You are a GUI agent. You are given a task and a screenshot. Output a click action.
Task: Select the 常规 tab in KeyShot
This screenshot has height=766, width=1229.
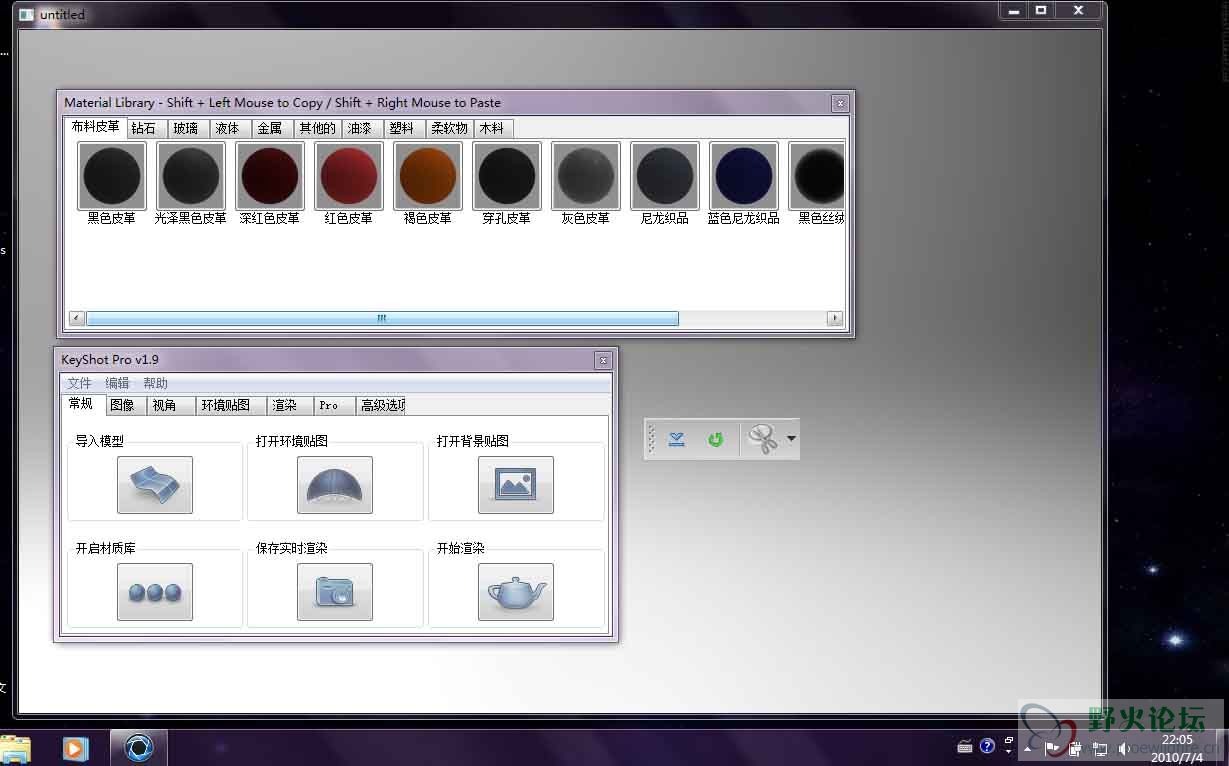click(82, 404)
